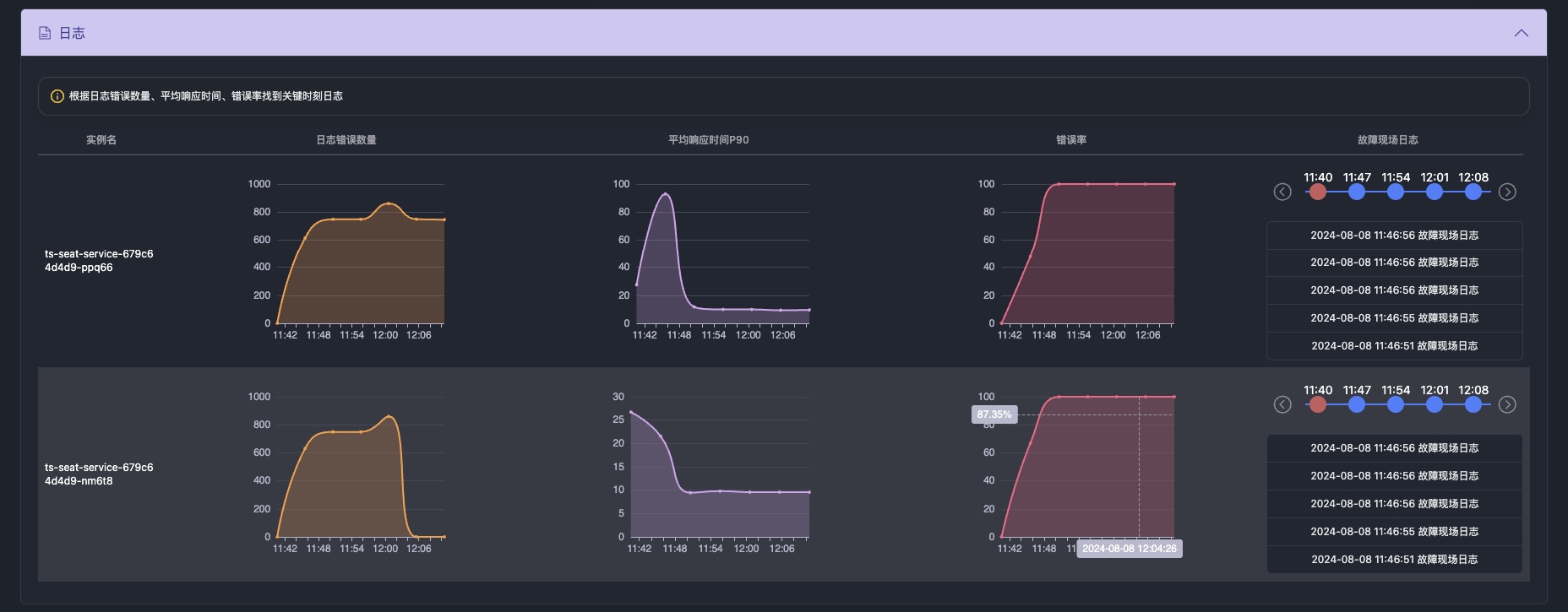This screenshot has width=1568, height=612.
Task: Collapse the 日志 panel with chevron
Action: click(x=1521, y=33)
